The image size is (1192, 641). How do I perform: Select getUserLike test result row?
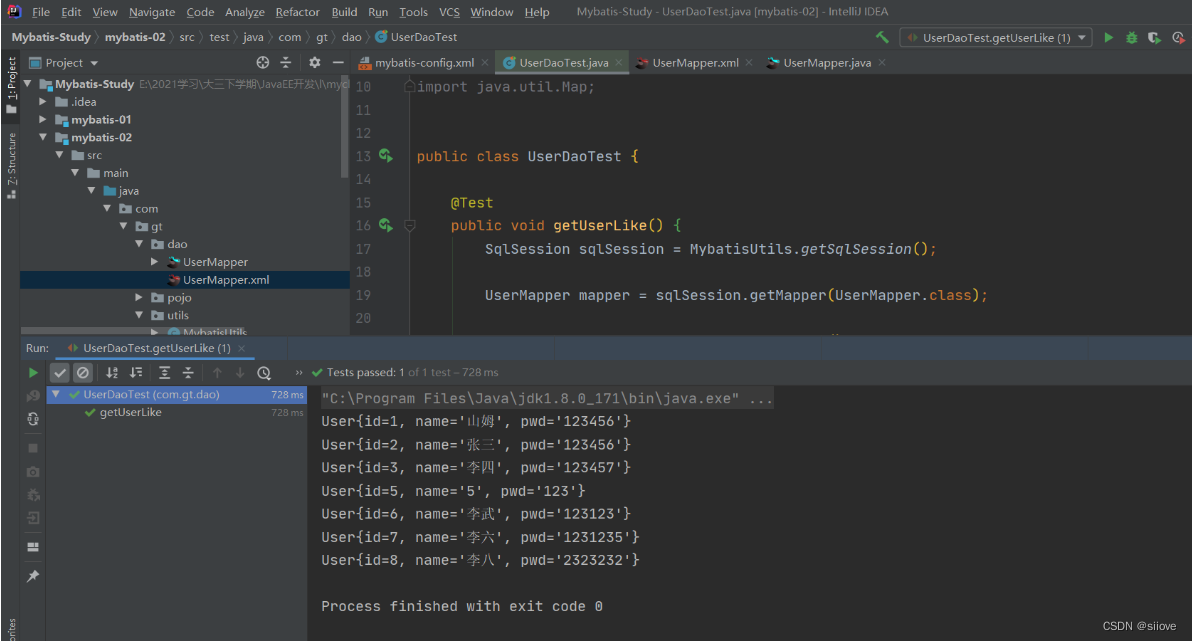(176, 412)
